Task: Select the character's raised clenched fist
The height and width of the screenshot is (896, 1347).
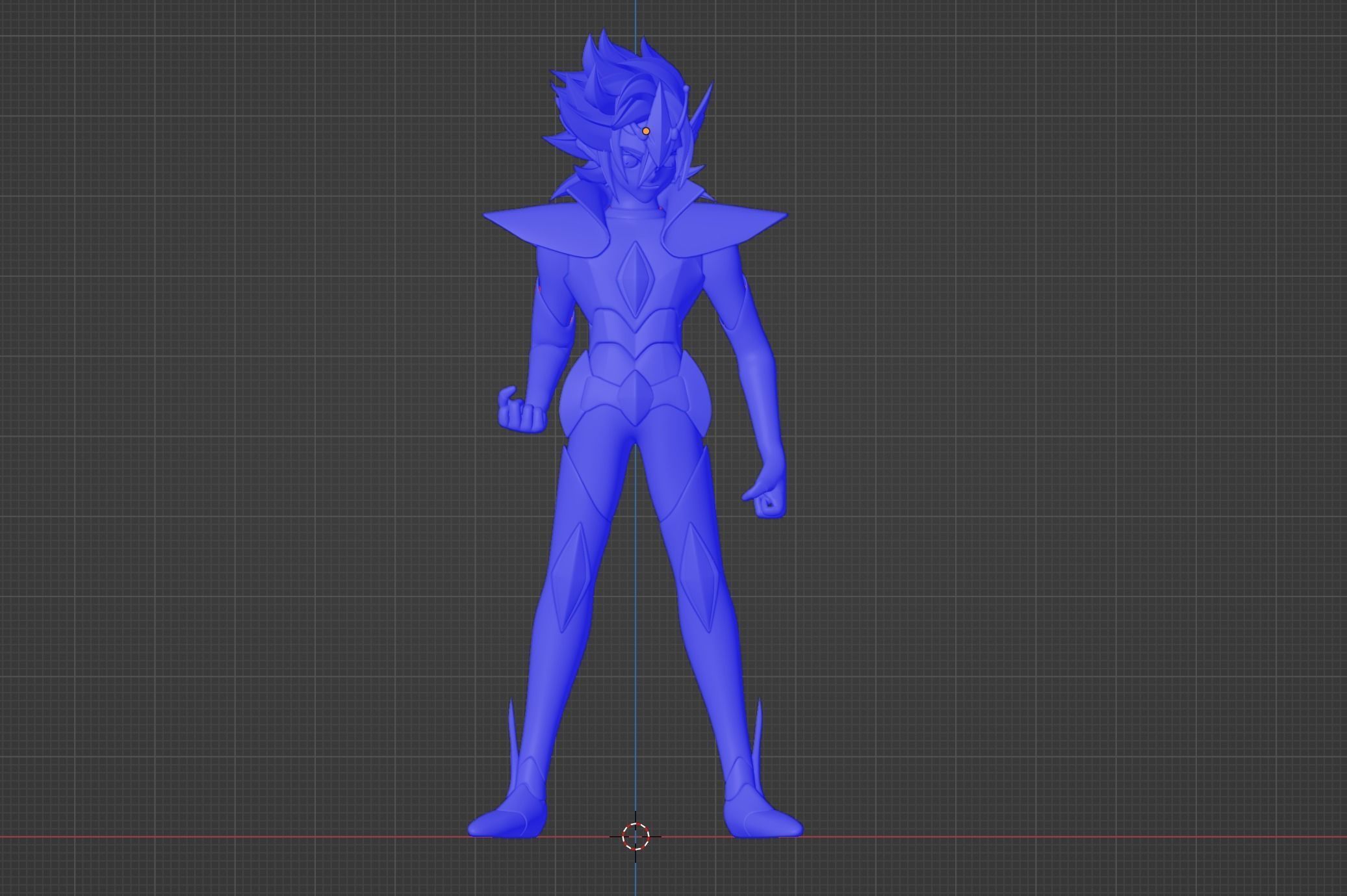Action: coord(522,410)
